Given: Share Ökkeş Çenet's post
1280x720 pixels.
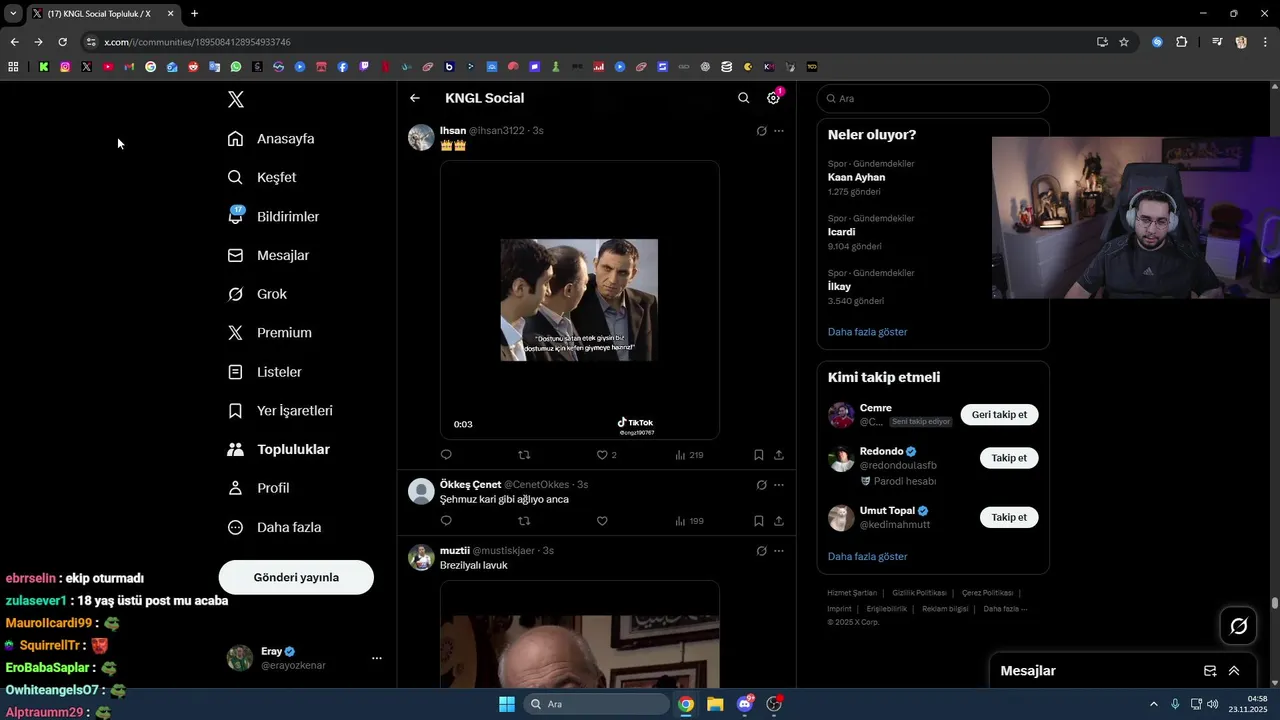Looking at the screenshot, I should pos(779,521).
